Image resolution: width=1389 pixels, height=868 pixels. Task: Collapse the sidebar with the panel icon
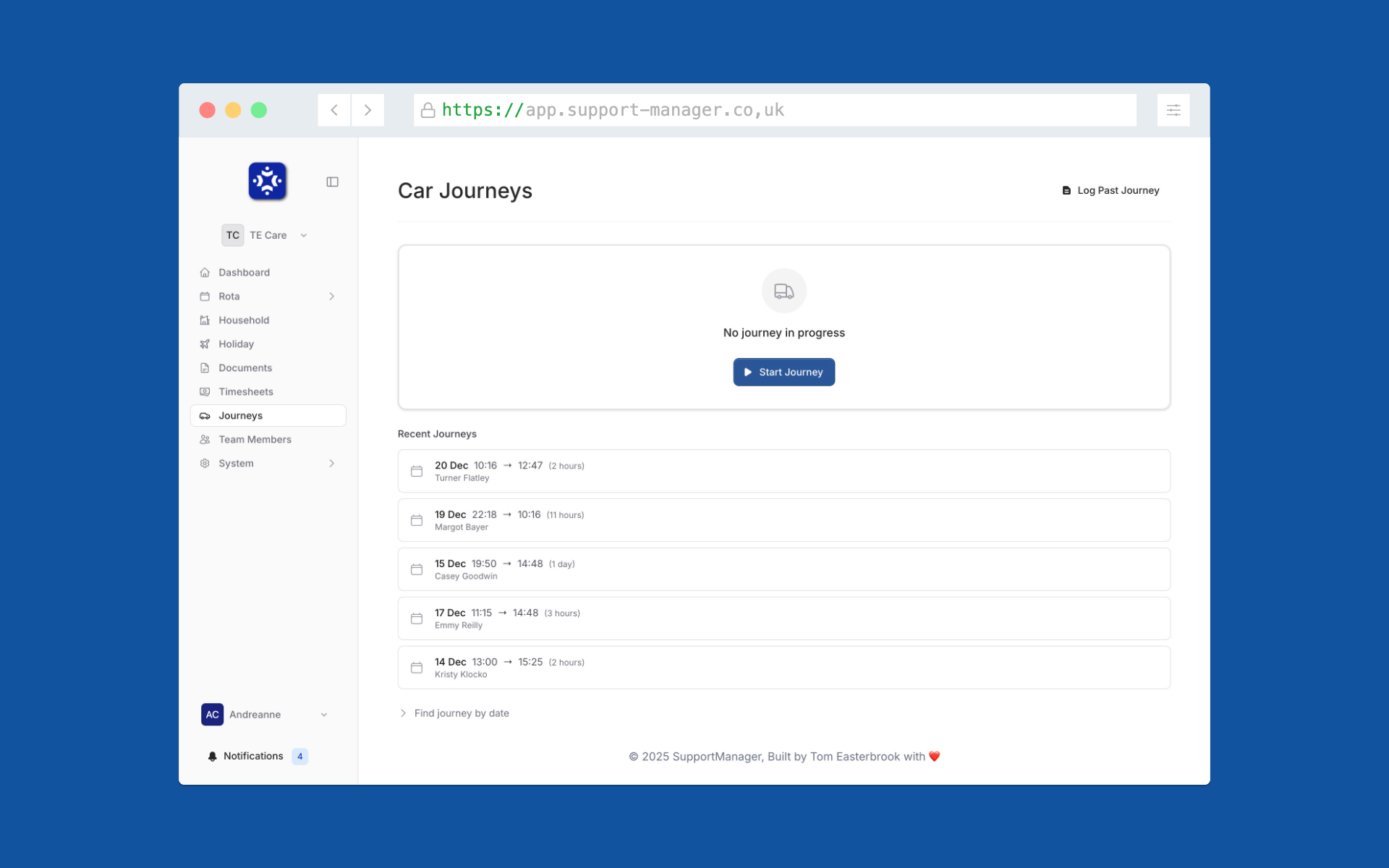tap(332, 182)
